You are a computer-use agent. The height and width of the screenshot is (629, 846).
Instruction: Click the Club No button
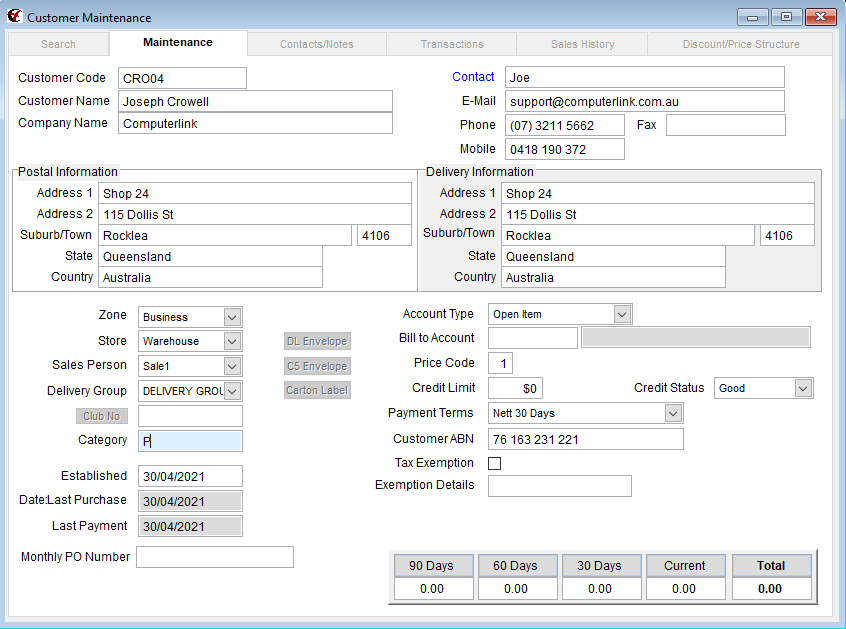coord(101,416)
